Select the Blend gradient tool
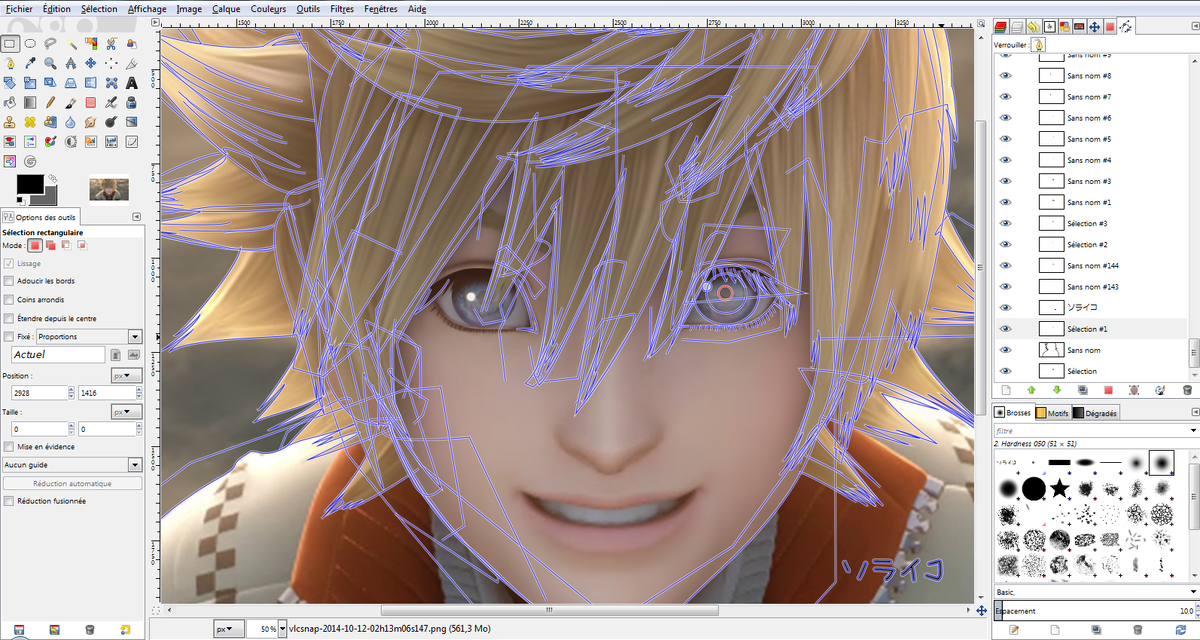 click(x=30, y=103)
